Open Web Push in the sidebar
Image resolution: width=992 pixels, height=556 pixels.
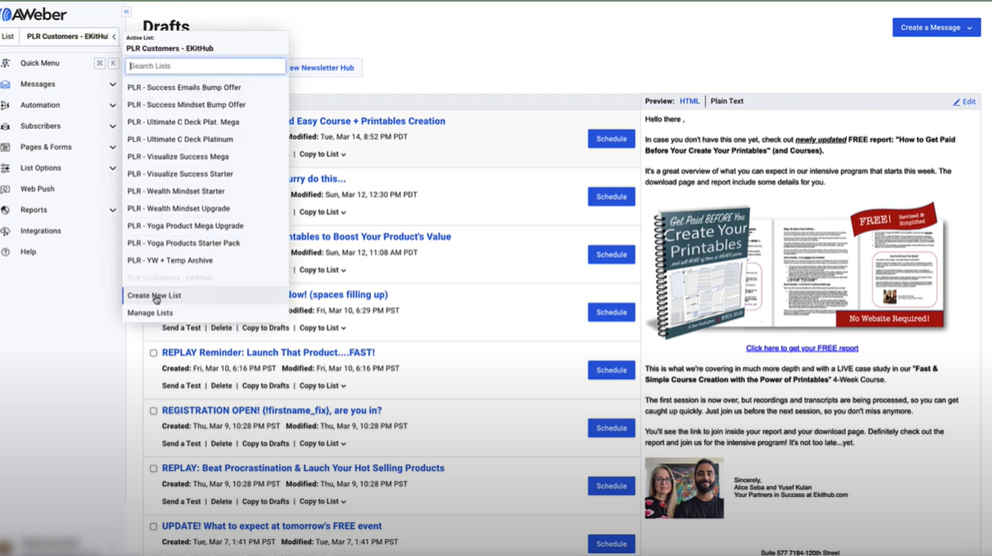point(37,188)
